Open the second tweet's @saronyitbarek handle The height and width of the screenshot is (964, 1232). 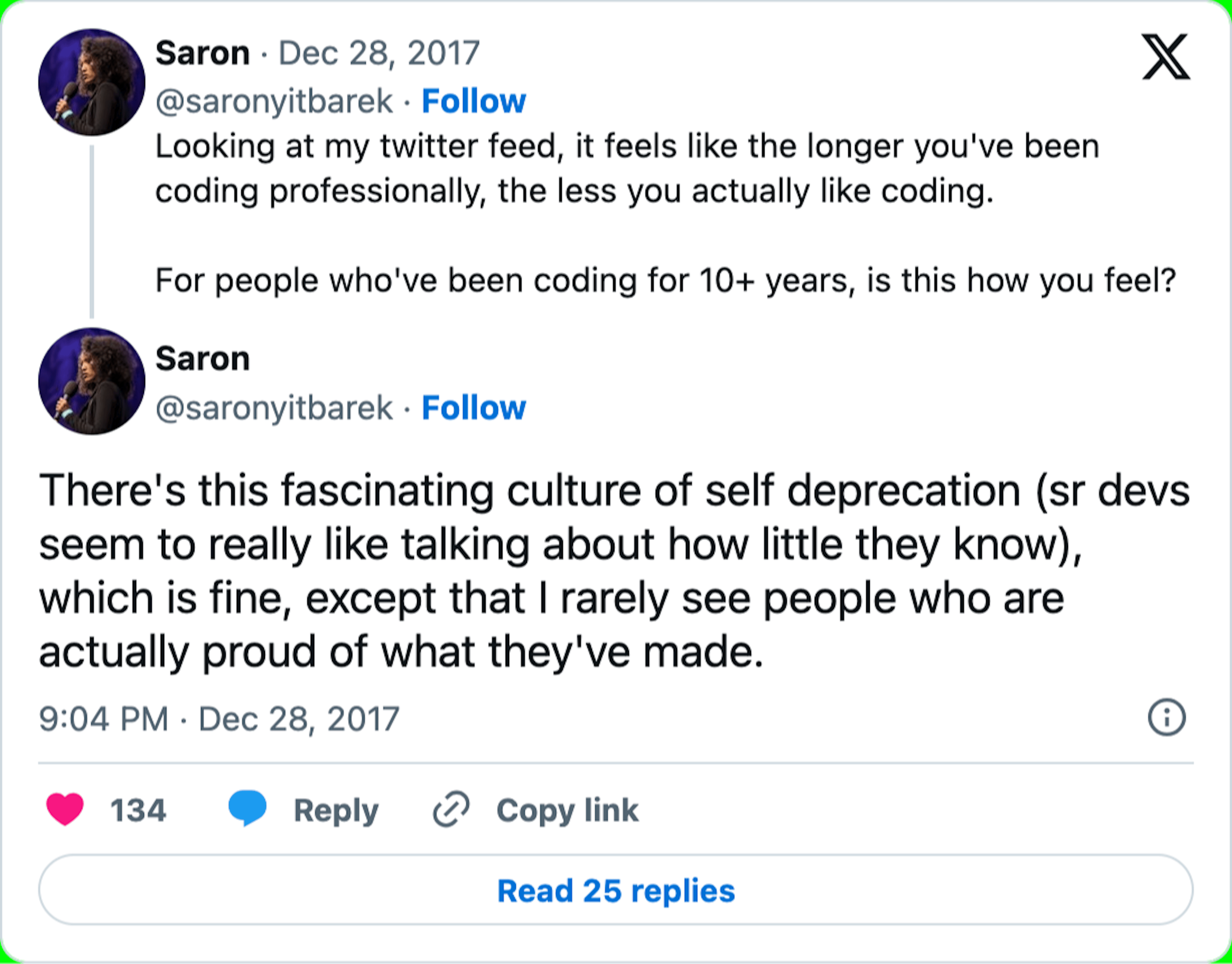[274, 408]
